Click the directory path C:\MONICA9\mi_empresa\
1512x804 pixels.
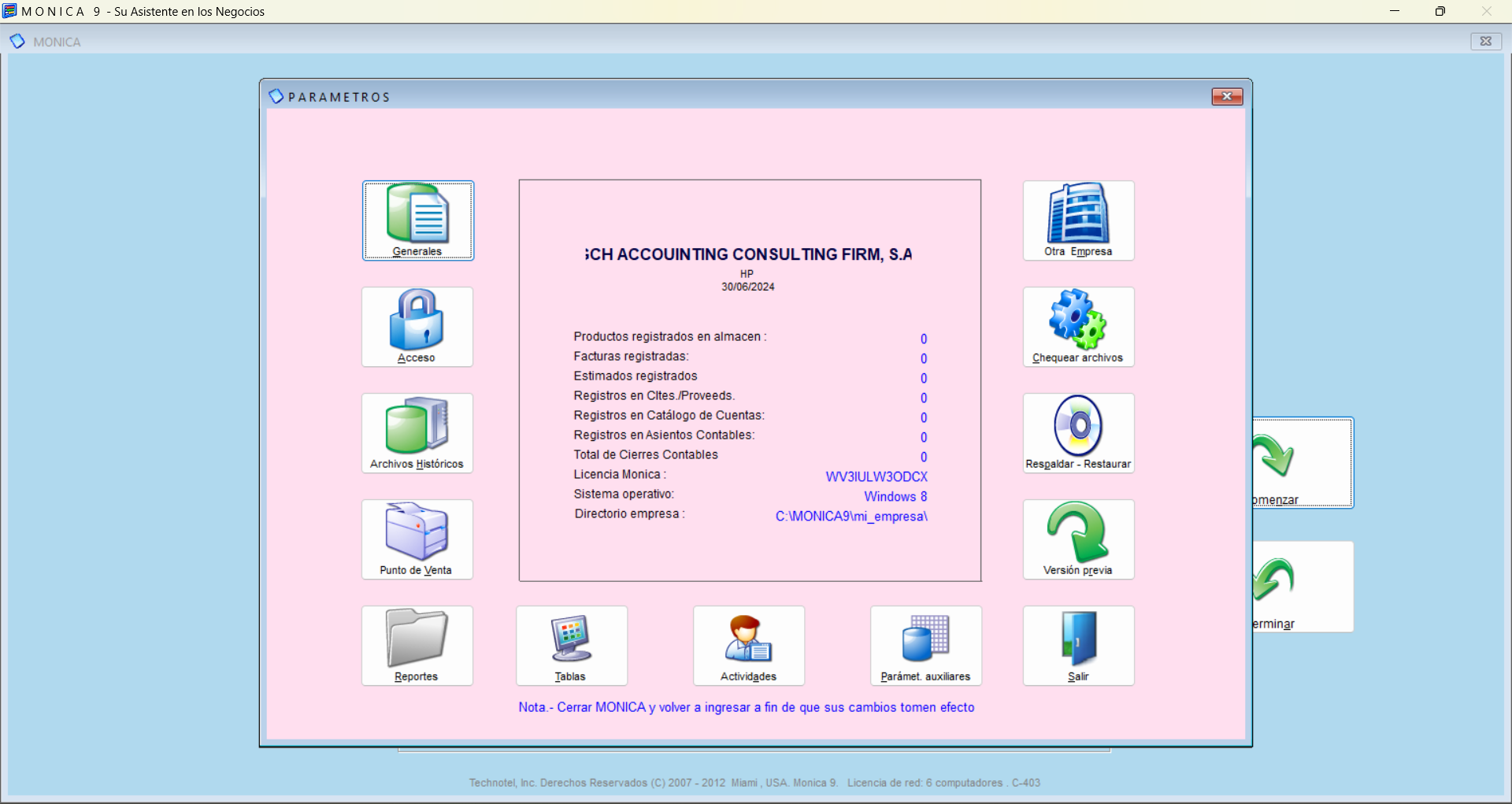point(851,517)
